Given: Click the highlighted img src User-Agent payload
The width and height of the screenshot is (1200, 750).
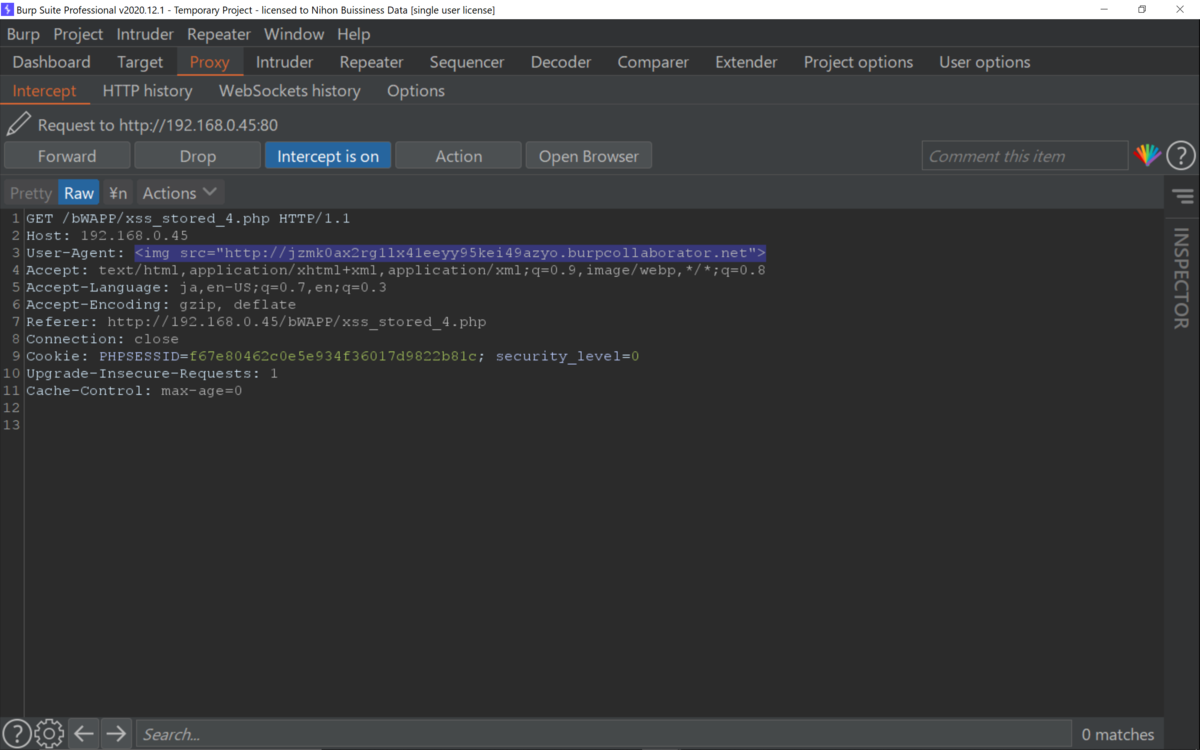Looking at the screenshot, I should tap(450, 253).
